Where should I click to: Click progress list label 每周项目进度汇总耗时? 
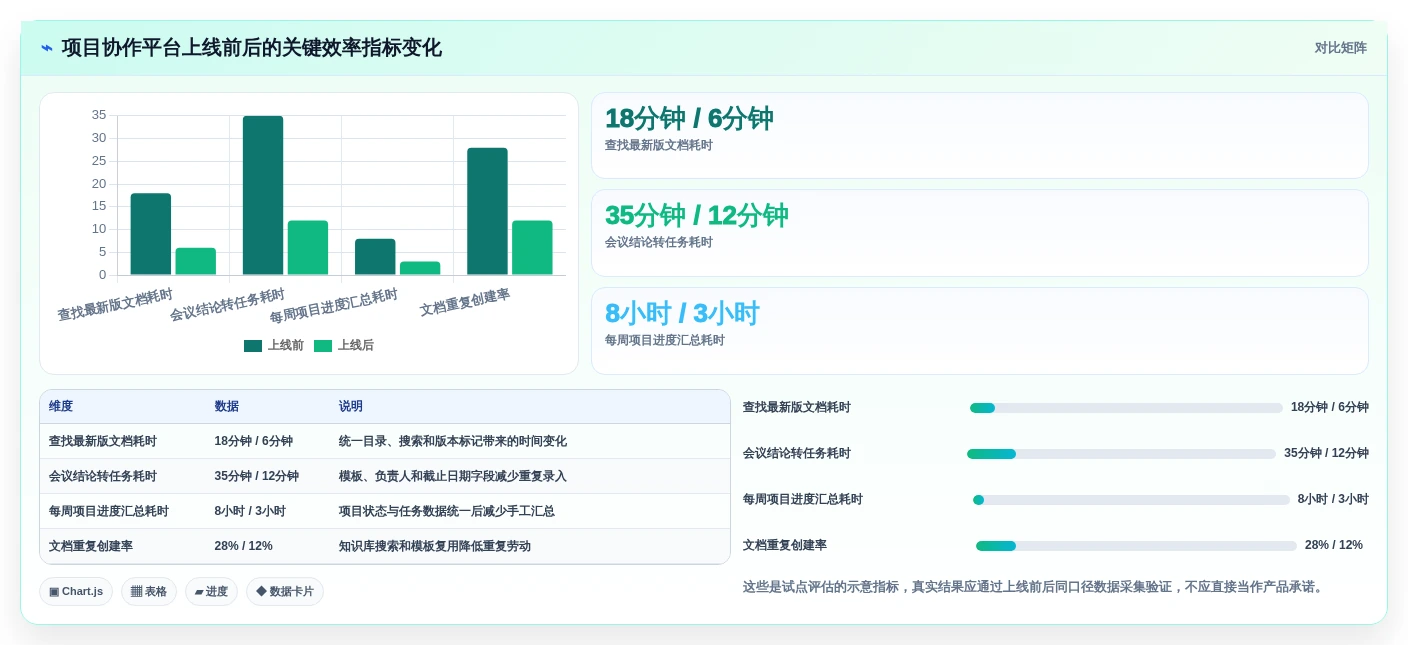tap(803, 500)
